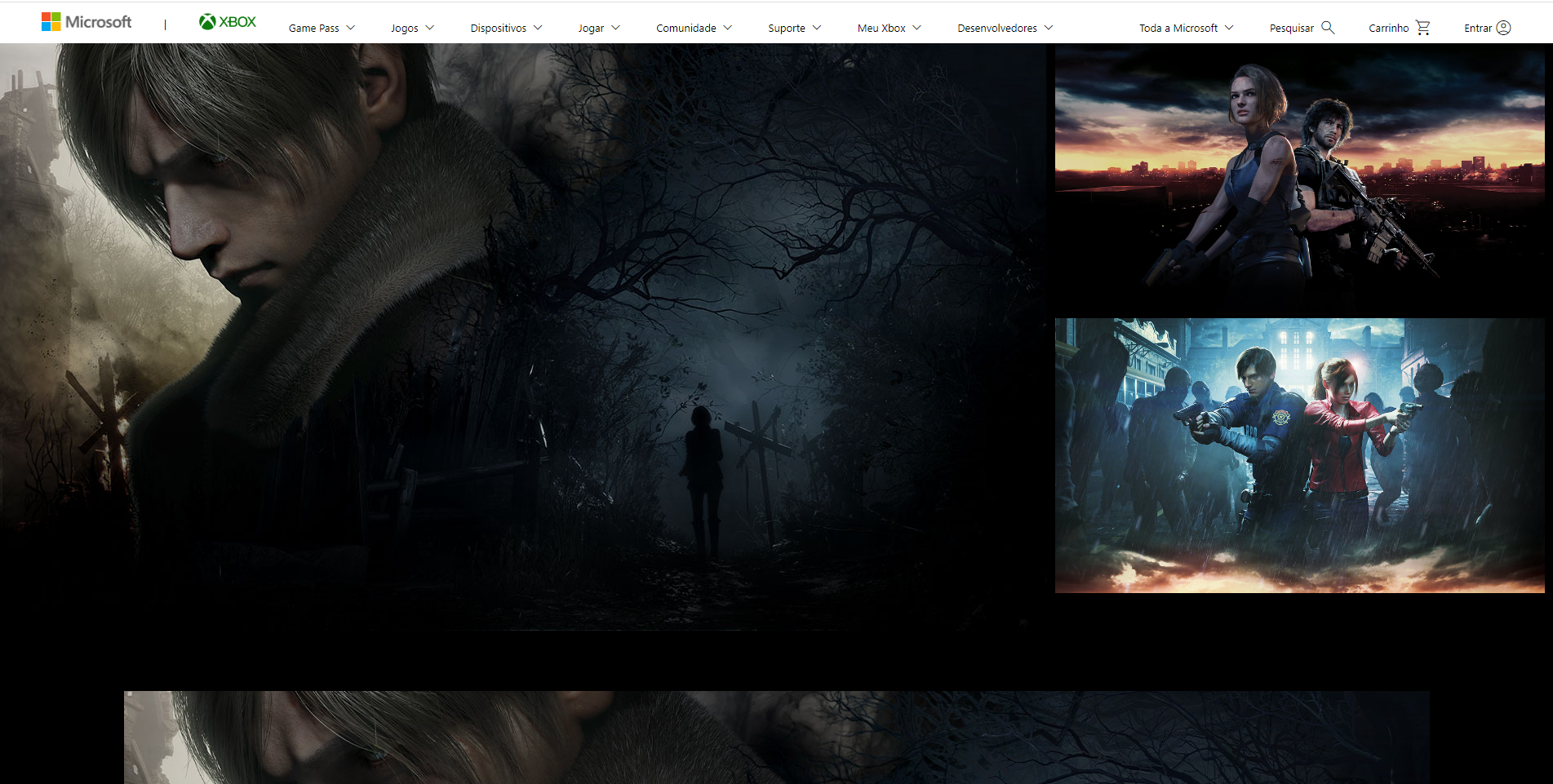The width and height of the screenshot is (1553, 784).
Task: Click the Microsoft logo
Action: (x=87, y=22)
